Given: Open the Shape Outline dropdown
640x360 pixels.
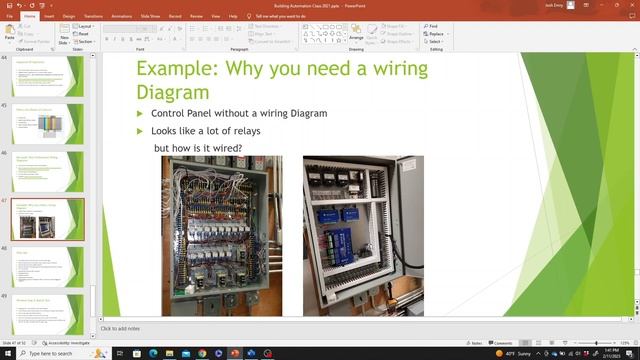Looking at the screenshot, I should pos(396,34).
